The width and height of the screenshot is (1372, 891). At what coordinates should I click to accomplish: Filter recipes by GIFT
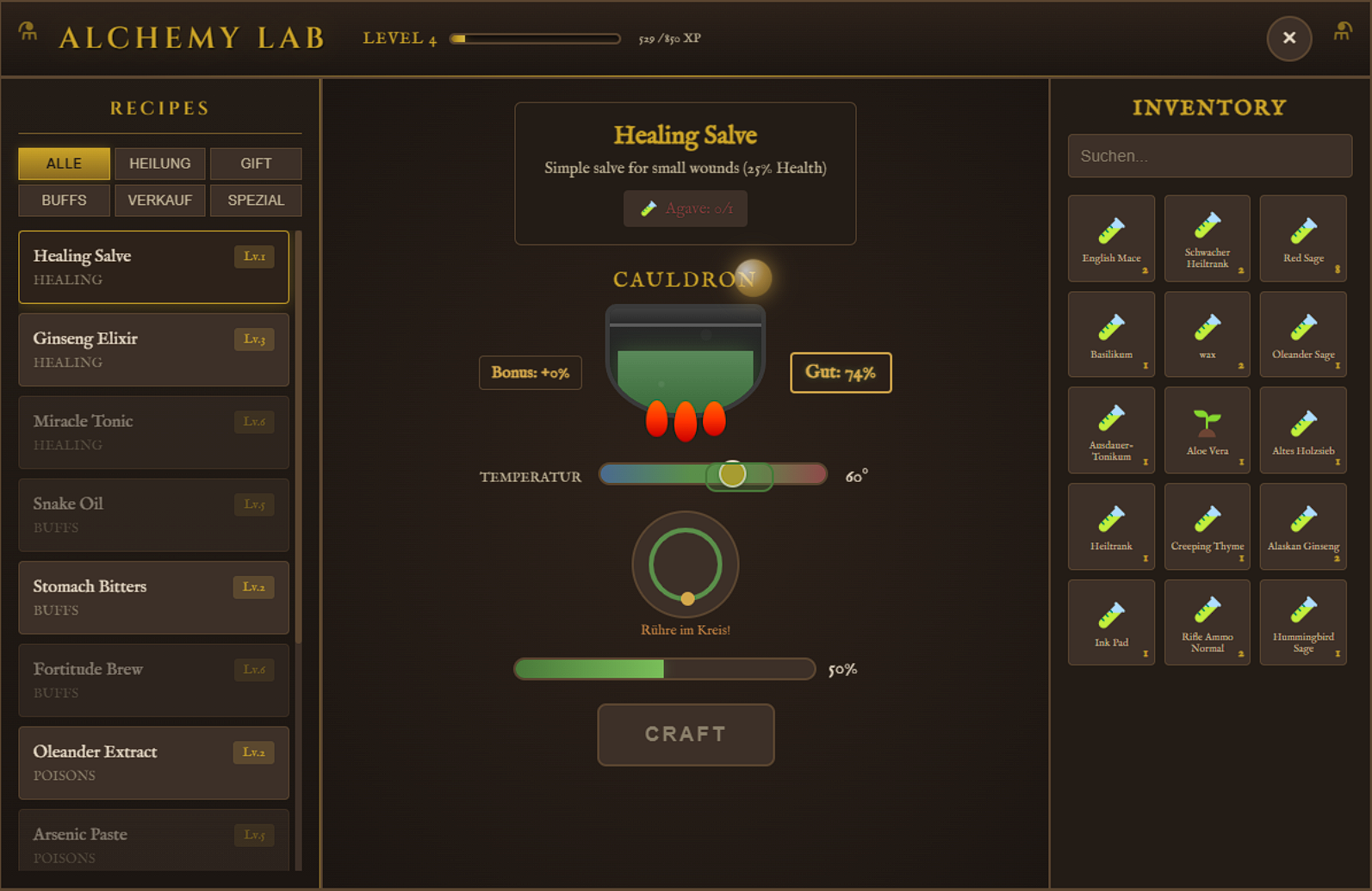(x=256, y=164)
